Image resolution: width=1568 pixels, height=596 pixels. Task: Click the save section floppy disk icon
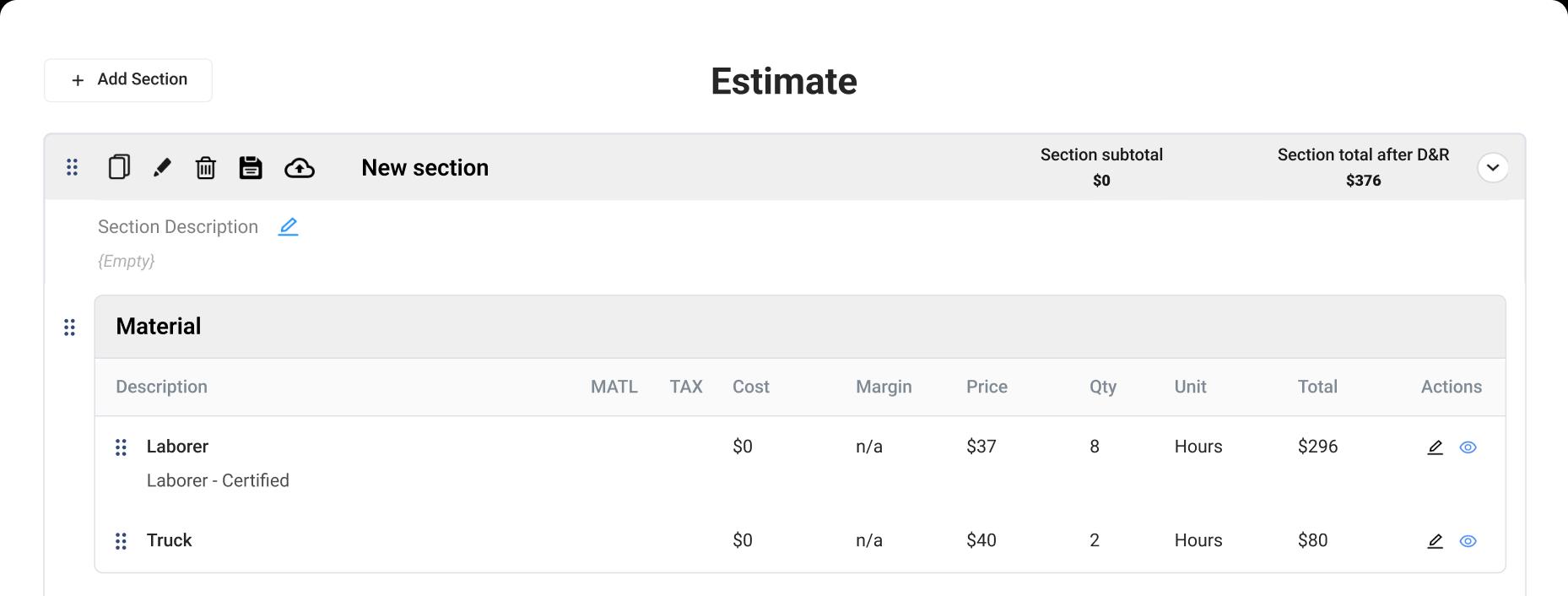251,167
